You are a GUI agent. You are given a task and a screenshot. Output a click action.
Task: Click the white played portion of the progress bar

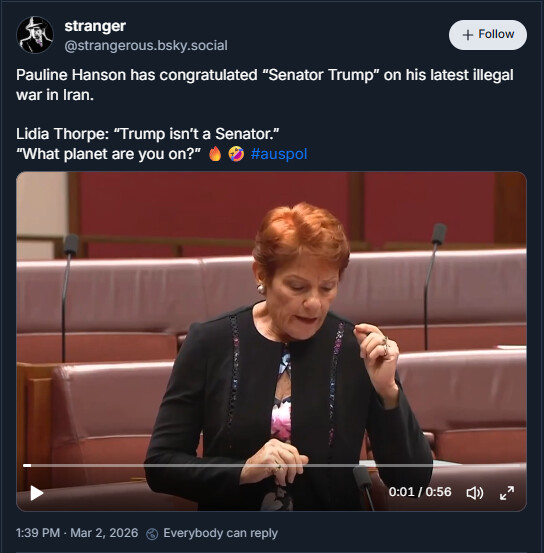click(x=27, y=466)
